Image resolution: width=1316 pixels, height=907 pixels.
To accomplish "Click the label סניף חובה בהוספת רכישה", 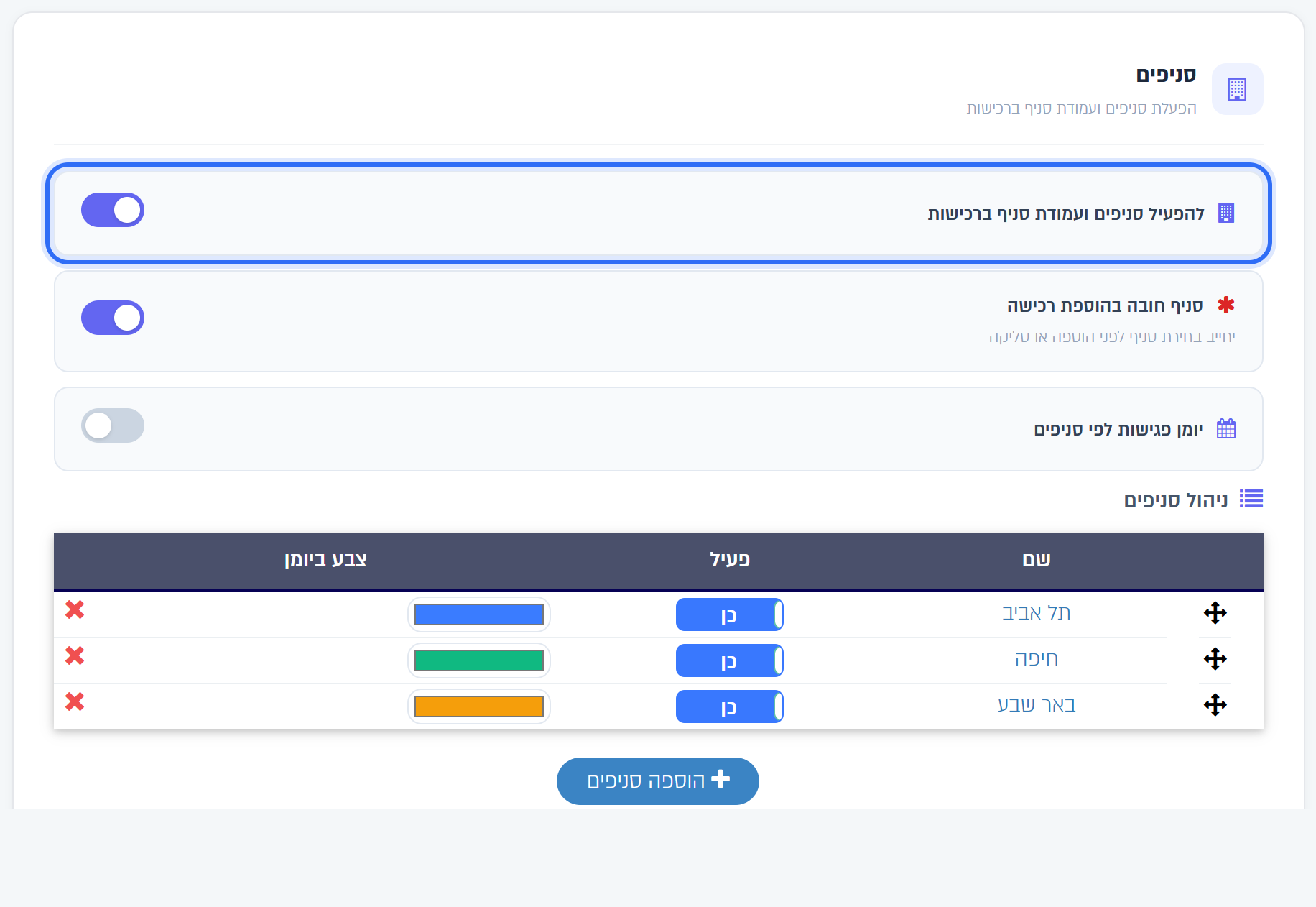I will click(1105, 305).
